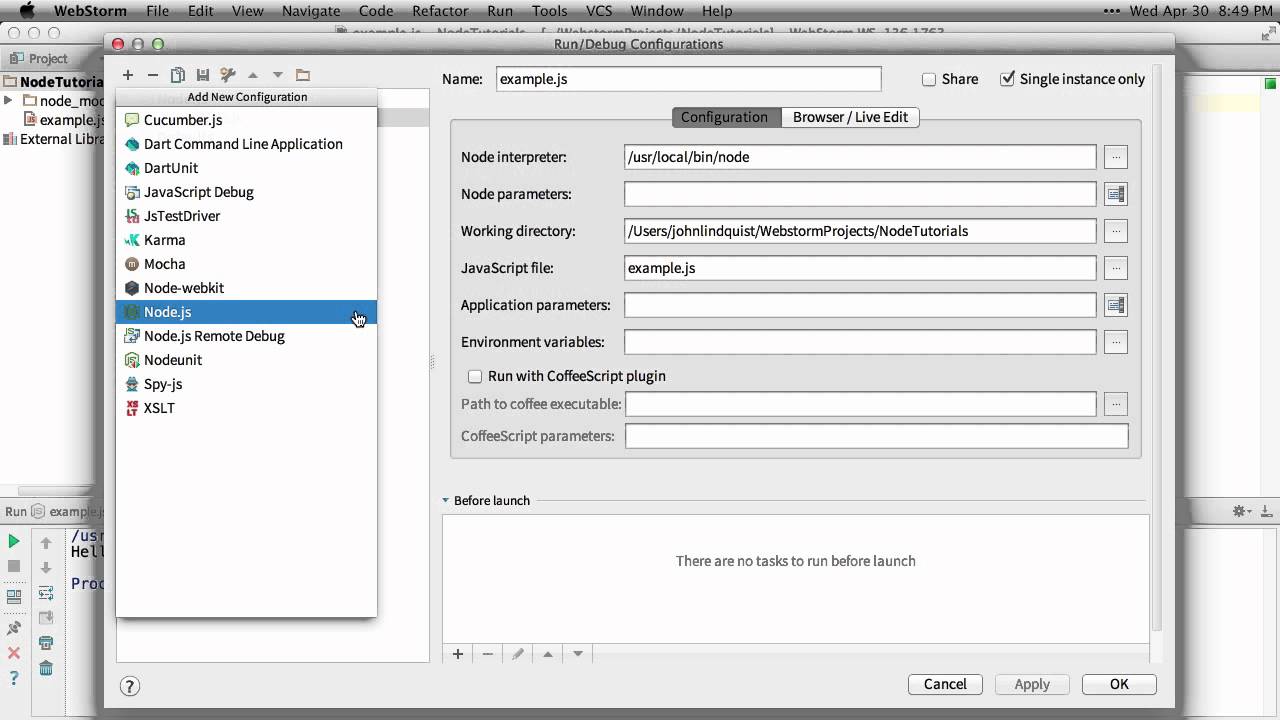Edit Before launch task pencil icon
The image size is (1280, 720).
click(518, 654)
